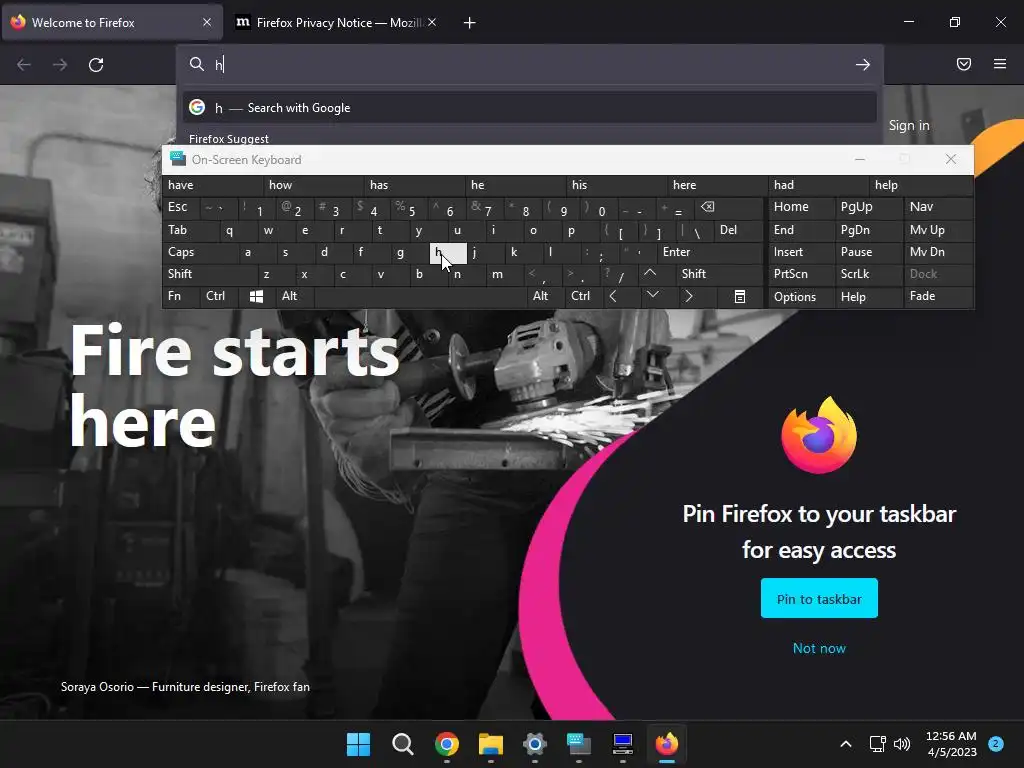Click the Windows logo key on On-Screen Keyboard

[x=256, y=296]
